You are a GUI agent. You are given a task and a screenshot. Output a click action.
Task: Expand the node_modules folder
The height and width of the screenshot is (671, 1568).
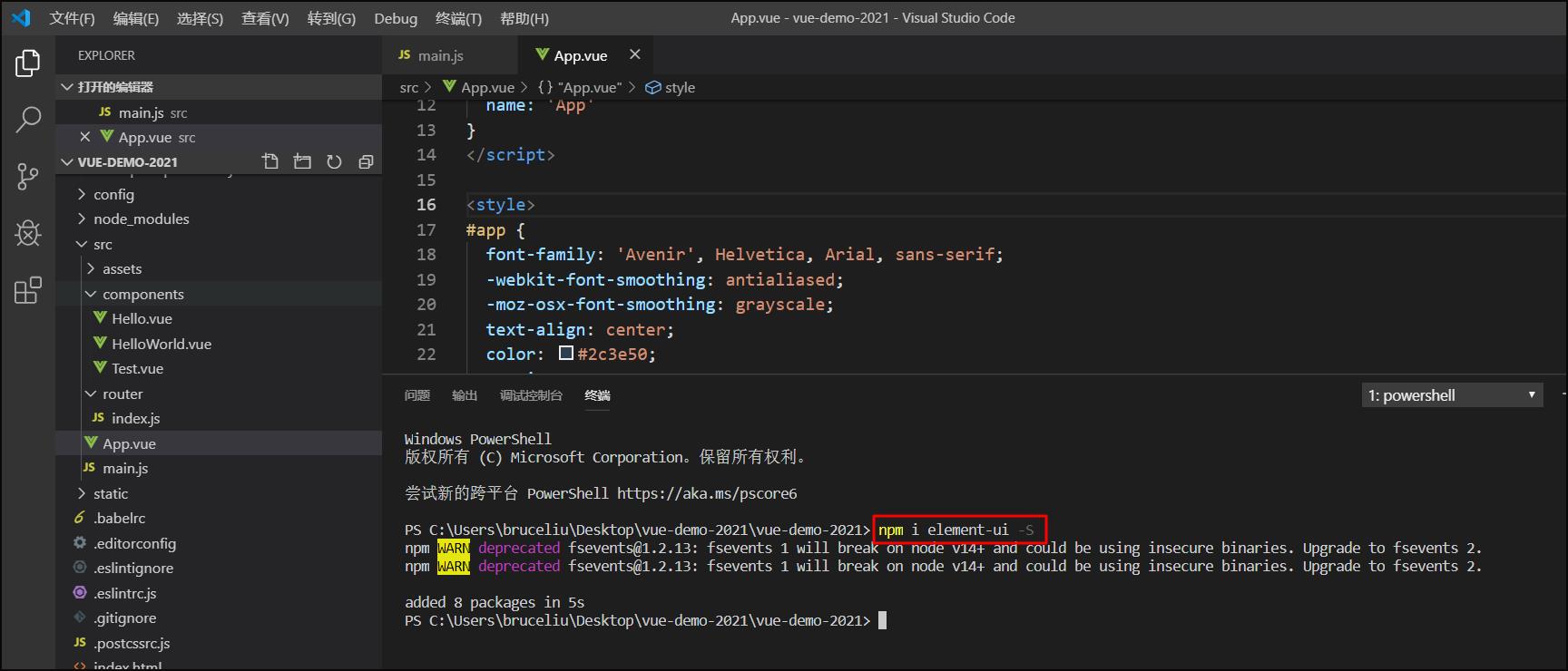click(83, 219)
